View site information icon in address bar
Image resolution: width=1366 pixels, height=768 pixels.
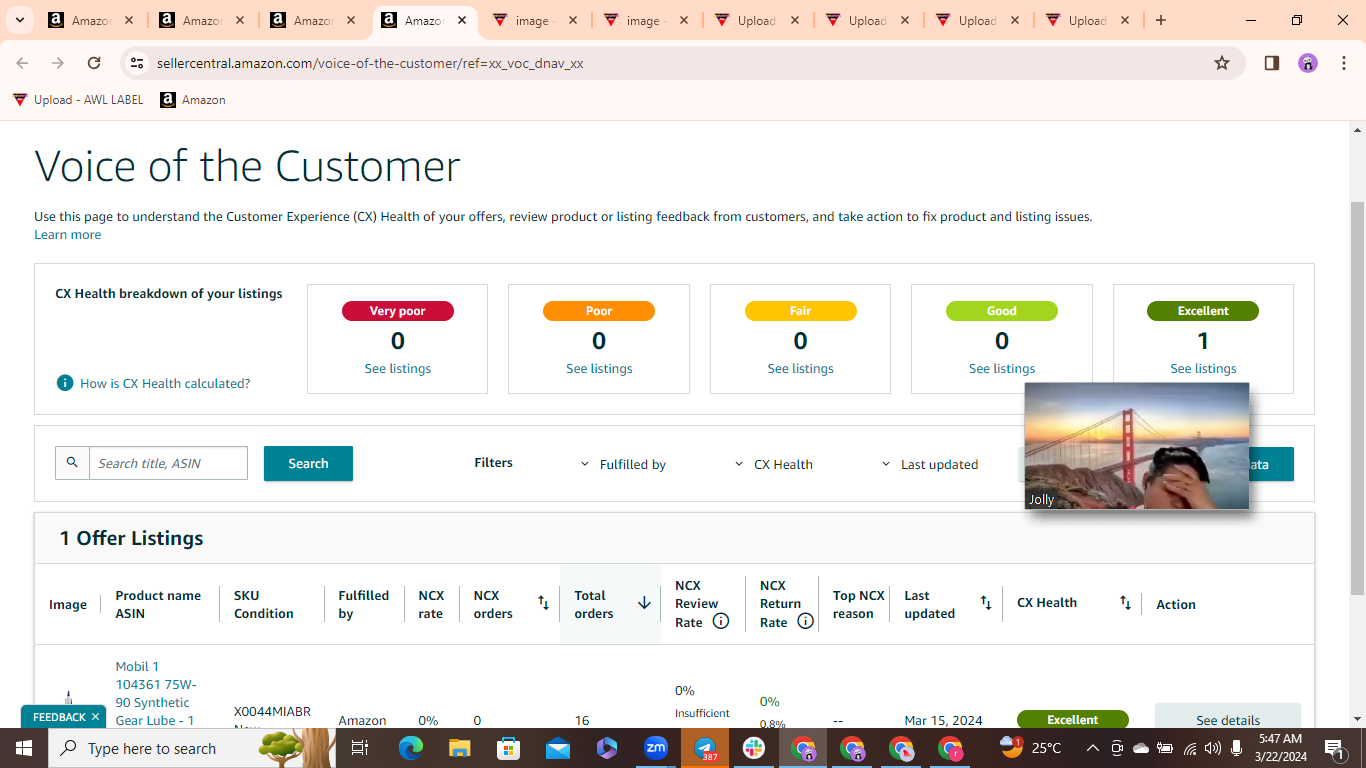(x=137, y=63)
